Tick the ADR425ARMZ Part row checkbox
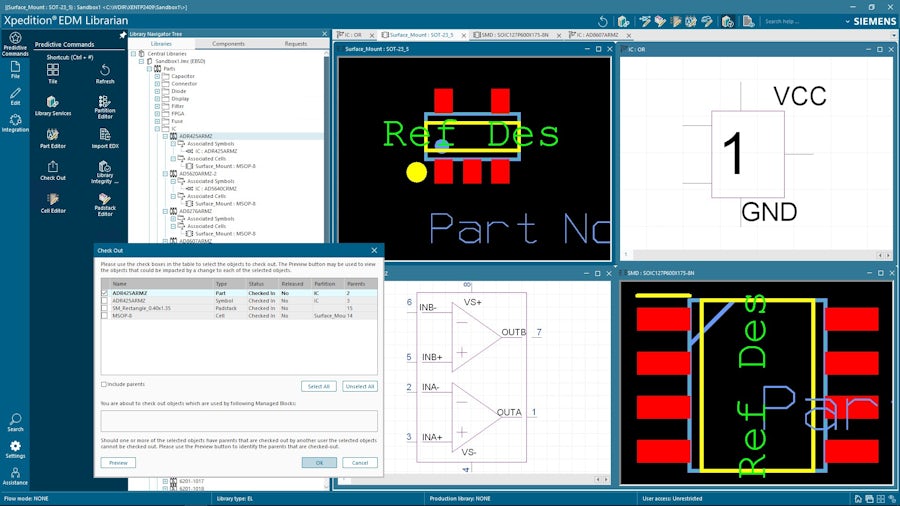This screenshot has width=900, height=506. 104,293
